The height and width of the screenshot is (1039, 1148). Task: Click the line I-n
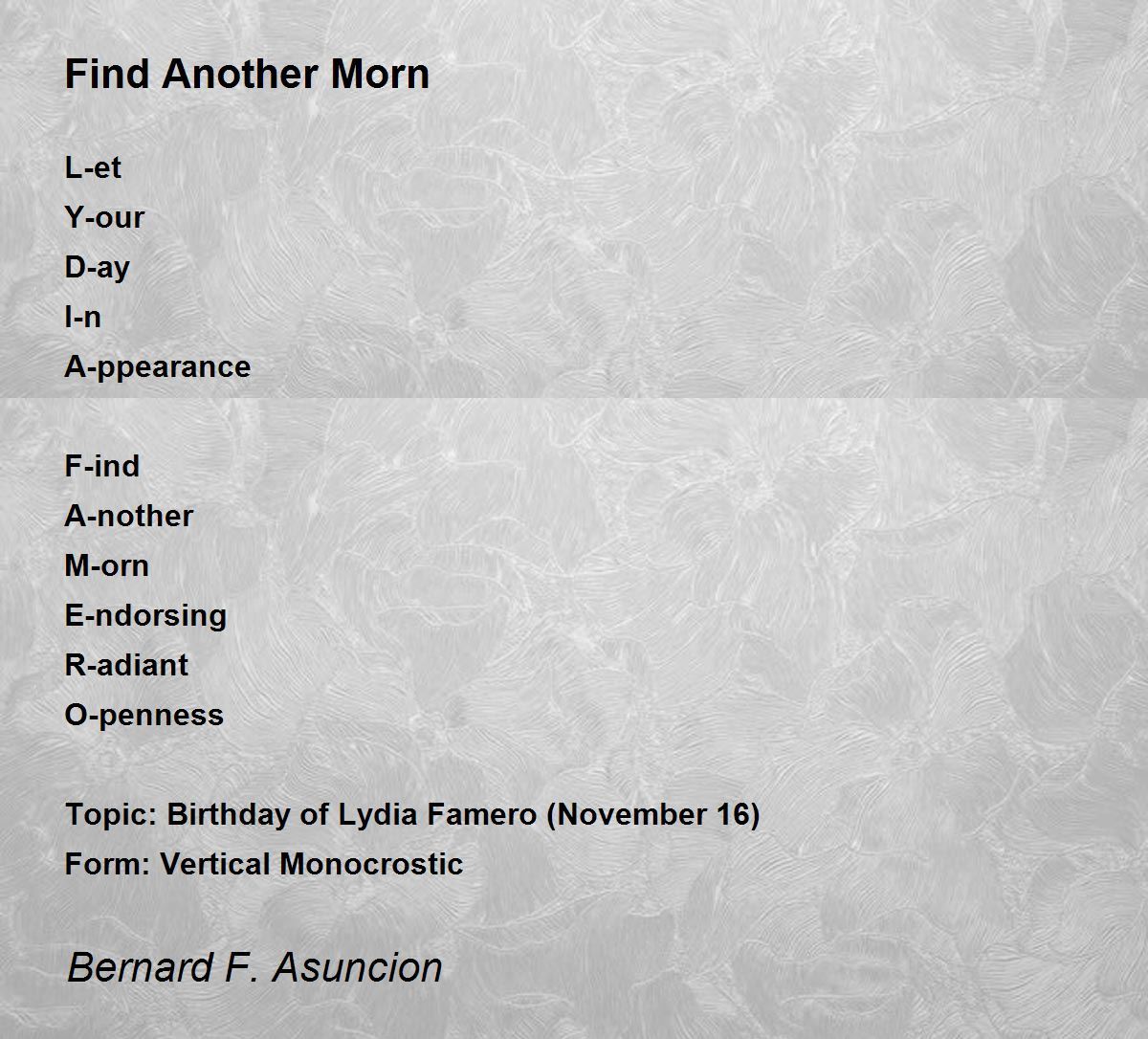click(x=82, y=317)
